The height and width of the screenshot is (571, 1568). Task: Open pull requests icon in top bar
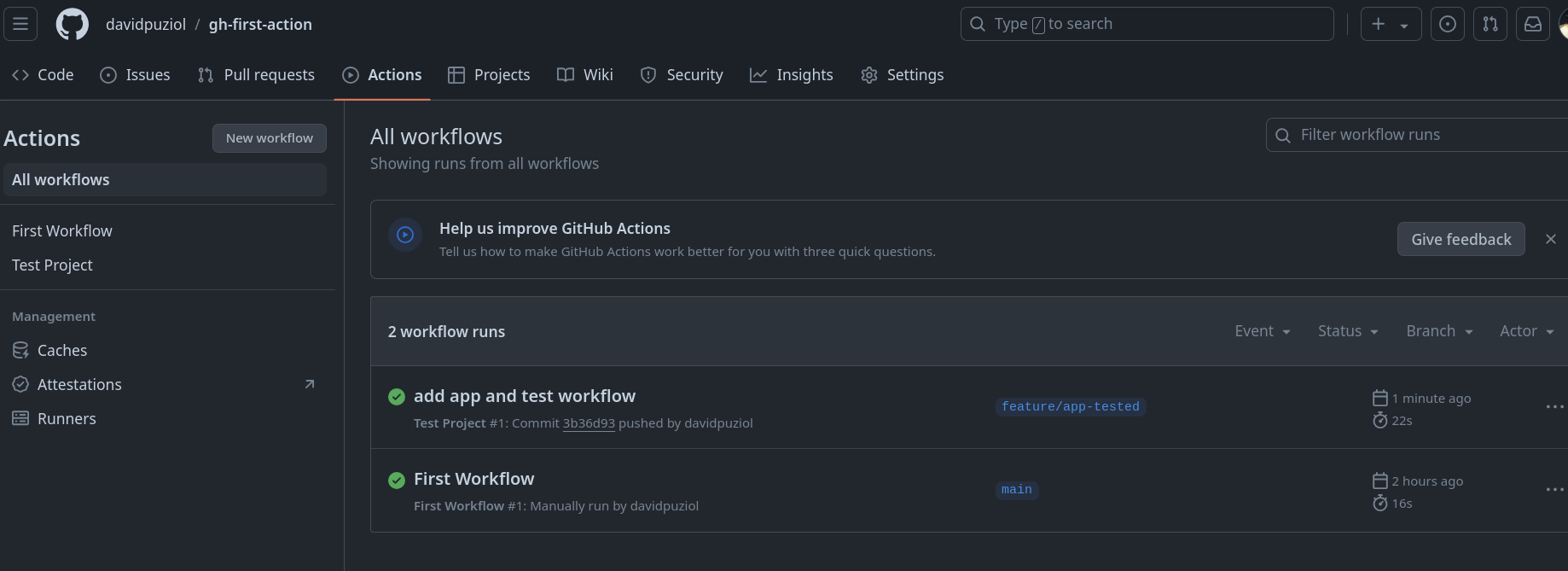1490,24
